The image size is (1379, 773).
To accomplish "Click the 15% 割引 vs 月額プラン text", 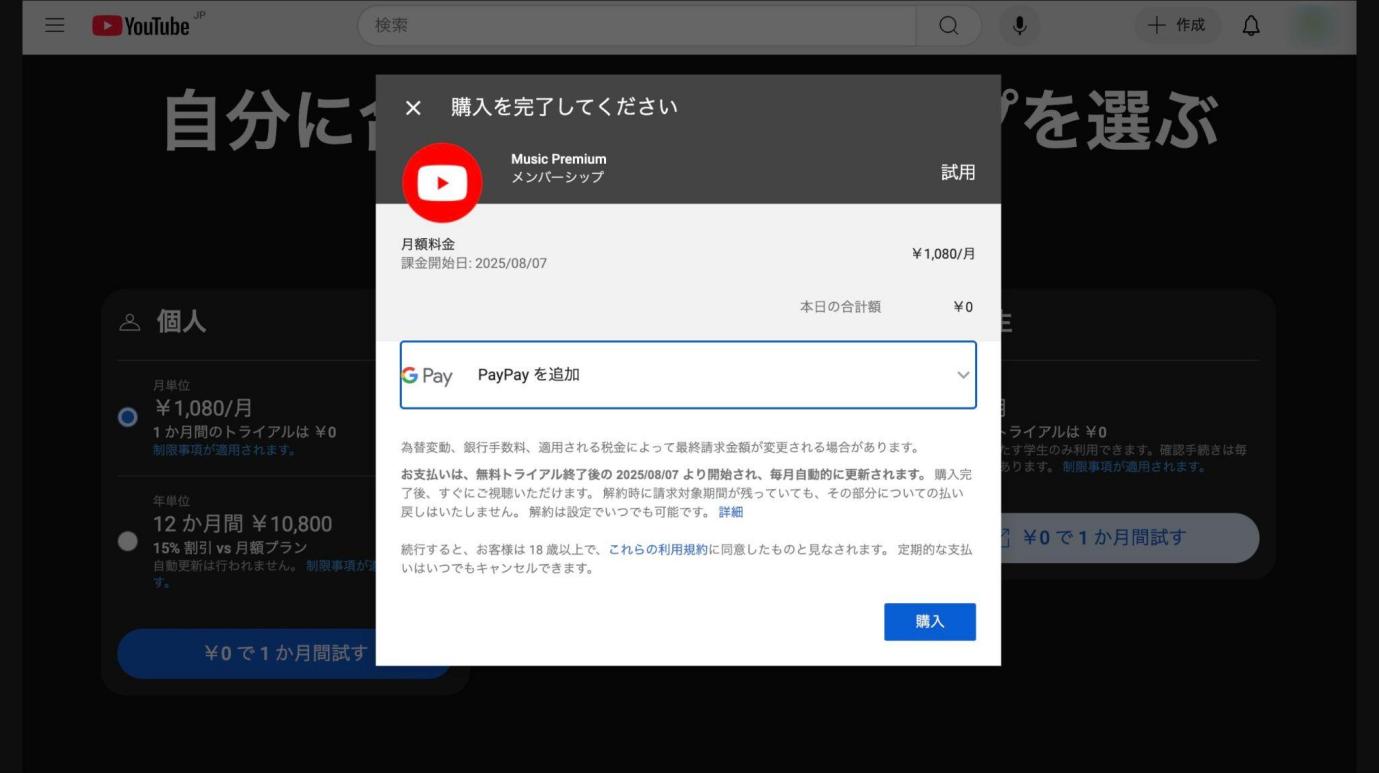I will (230, 548).
